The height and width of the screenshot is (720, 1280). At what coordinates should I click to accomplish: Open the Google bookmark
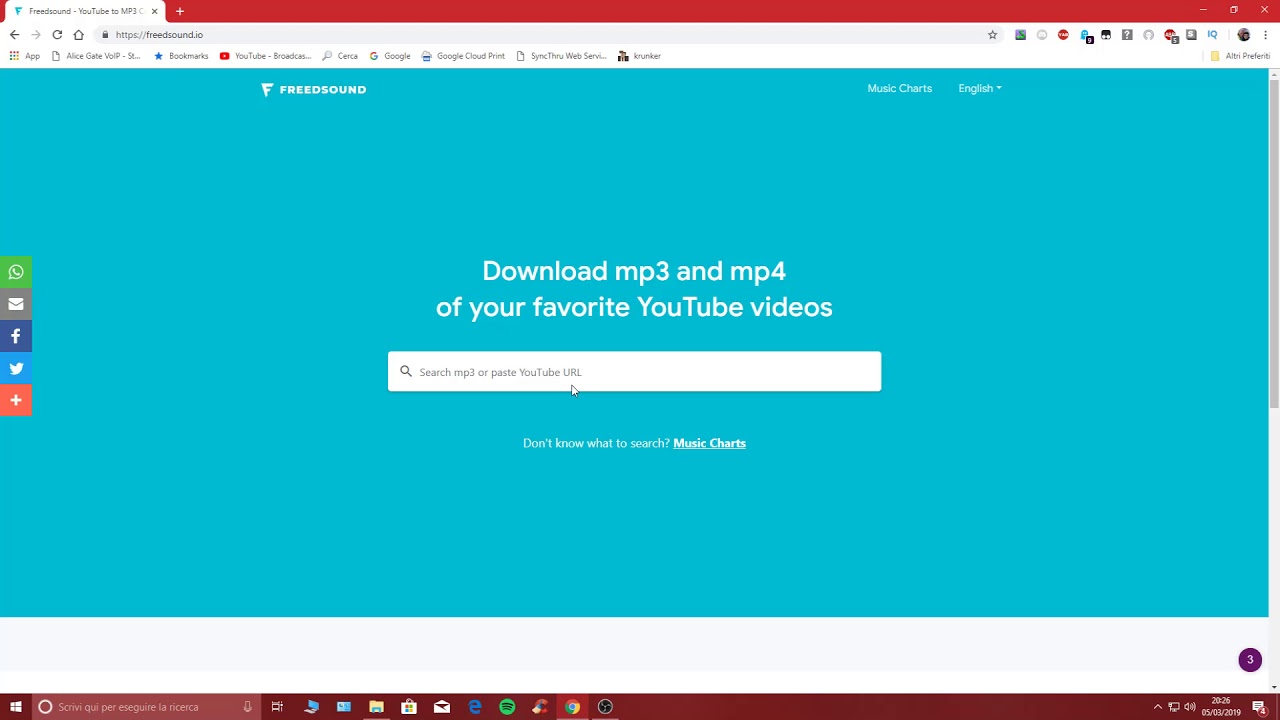point(390,56)
